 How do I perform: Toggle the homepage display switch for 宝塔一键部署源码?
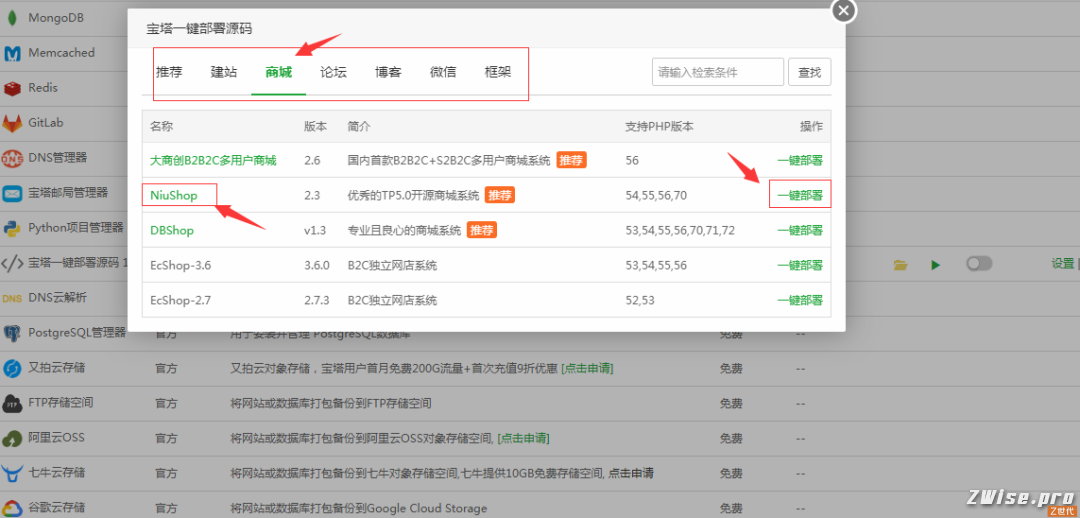pos(979,264)
